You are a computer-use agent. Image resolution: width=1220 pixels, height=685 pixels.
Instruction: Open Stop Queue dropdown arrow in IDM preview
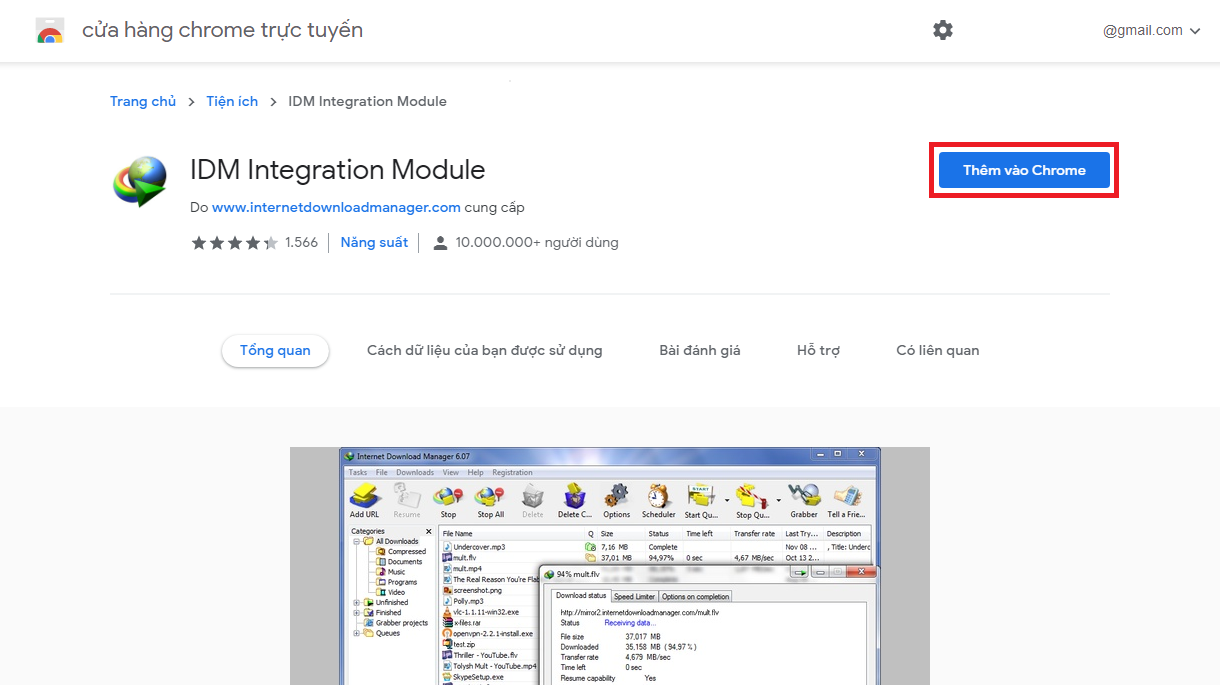click(x=778, y=498)
